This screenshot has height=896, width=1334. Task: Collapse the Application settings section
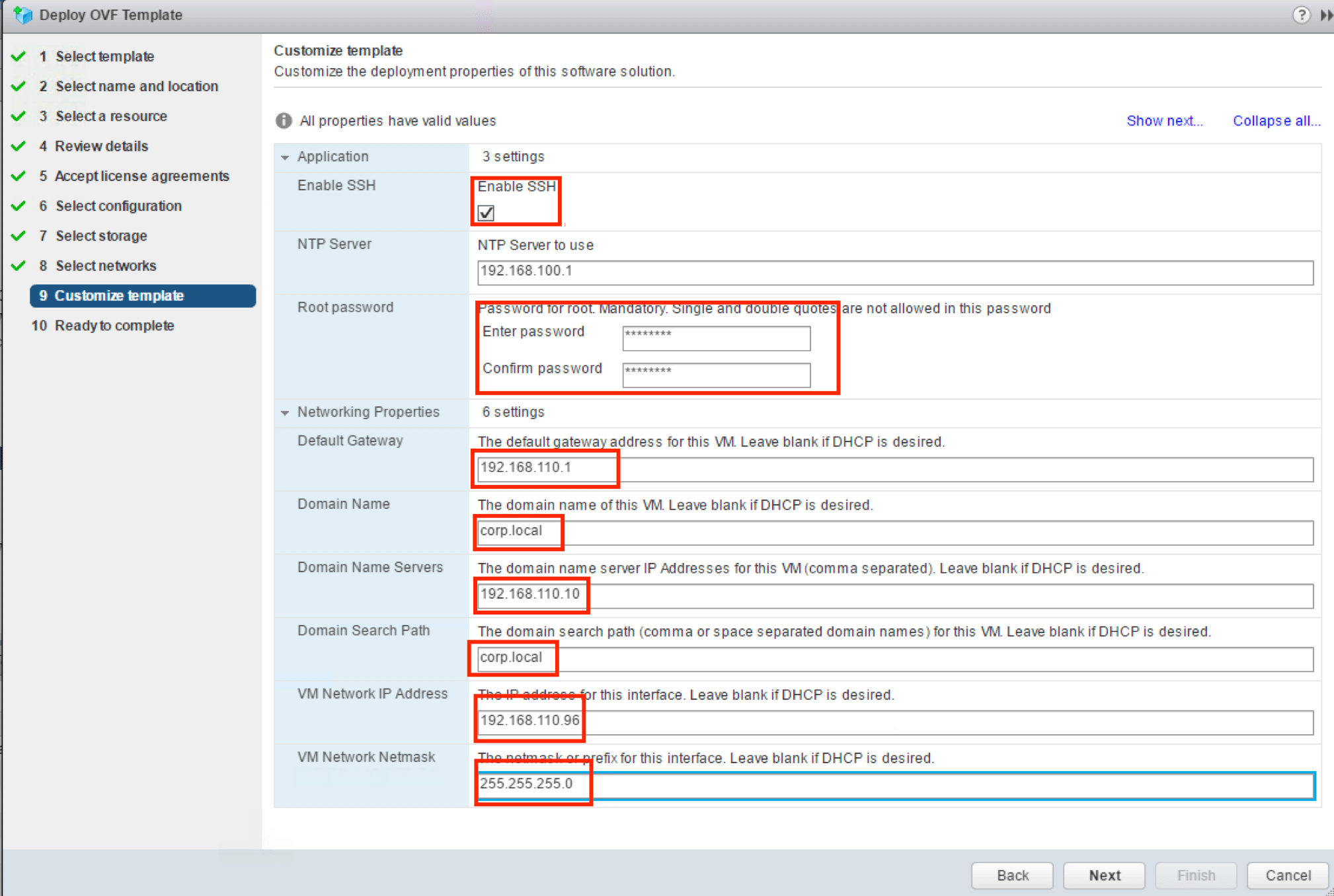[285, 157]
